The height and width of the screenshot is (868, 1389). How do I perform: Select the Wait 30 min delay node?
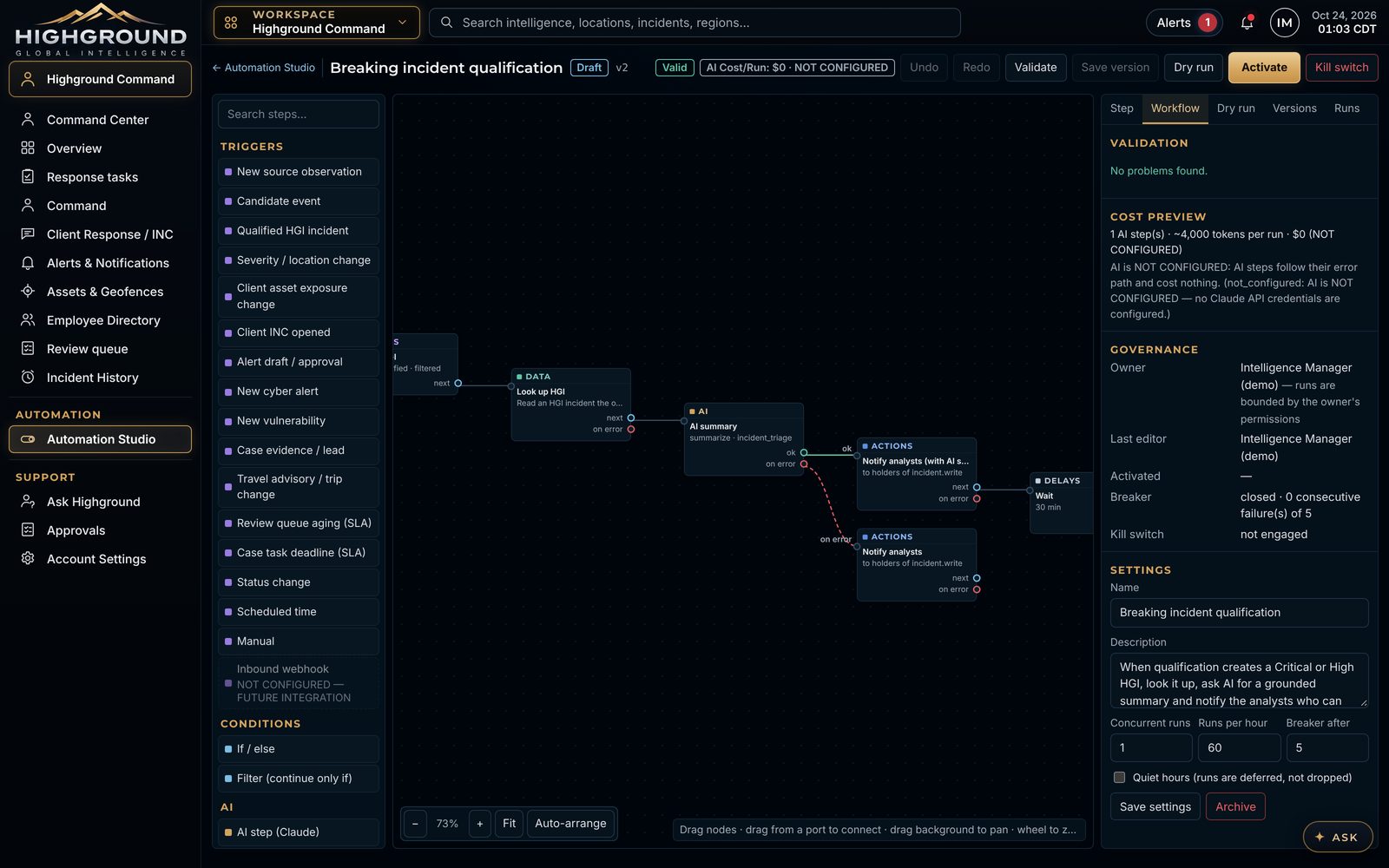pos(1061,502)
